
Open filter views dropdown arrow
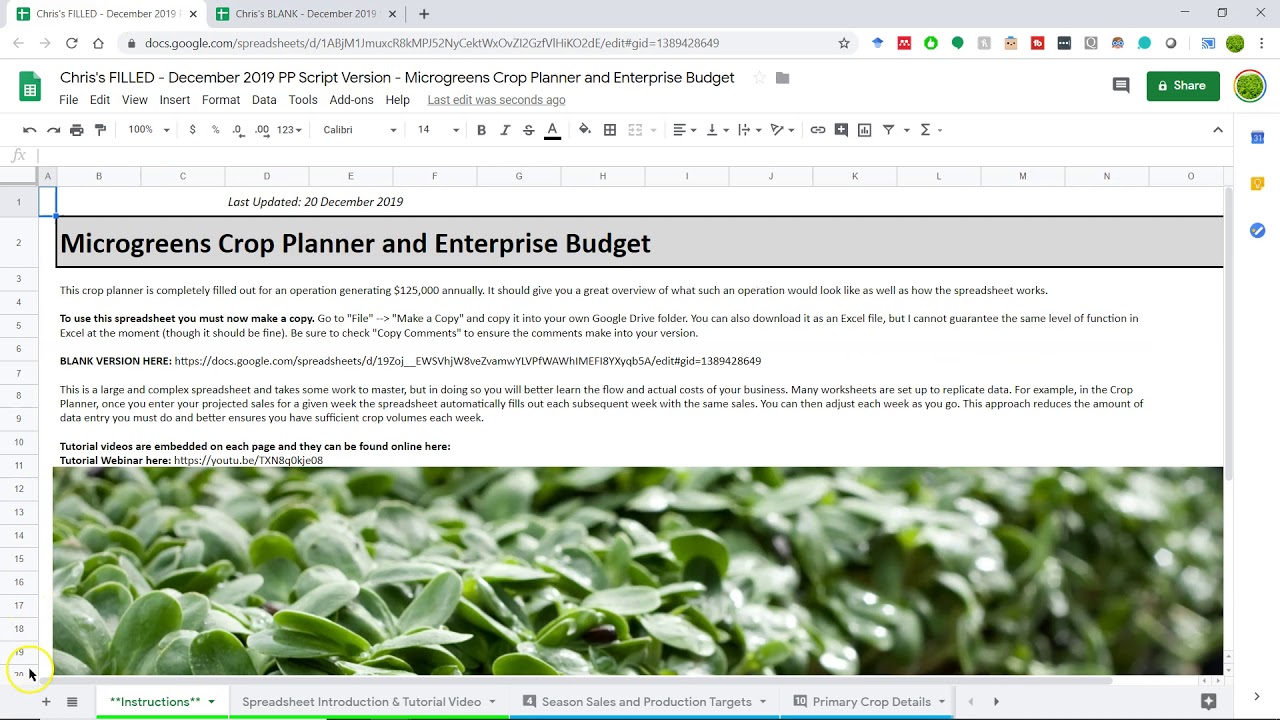[907, 130]
